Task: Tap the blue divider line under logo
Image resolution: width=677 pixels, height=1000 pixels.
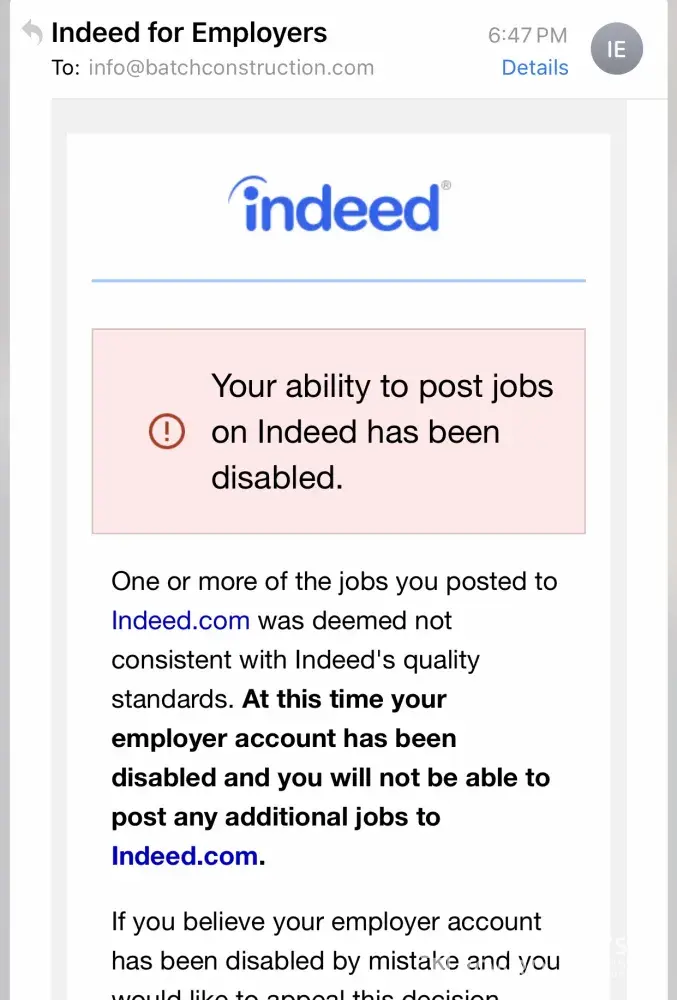Action: point(338,281)
